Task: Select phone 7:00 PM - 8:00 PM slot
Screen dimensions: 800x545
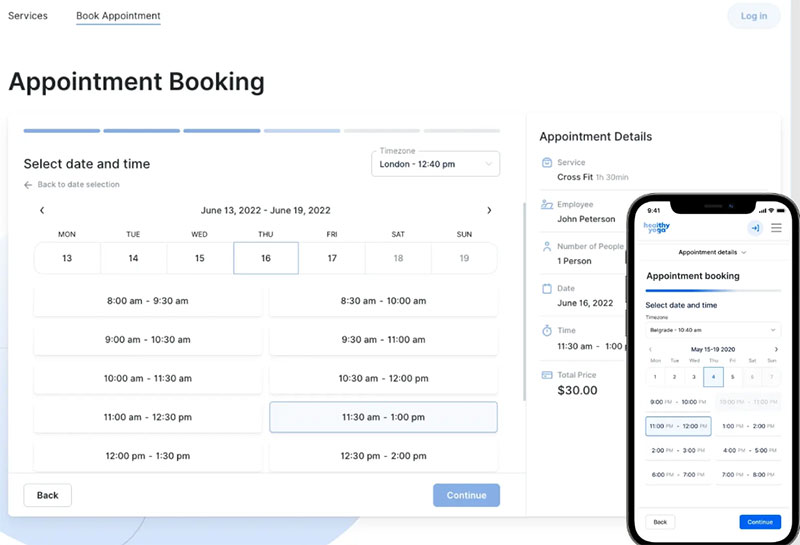Action: click(748, 475)
